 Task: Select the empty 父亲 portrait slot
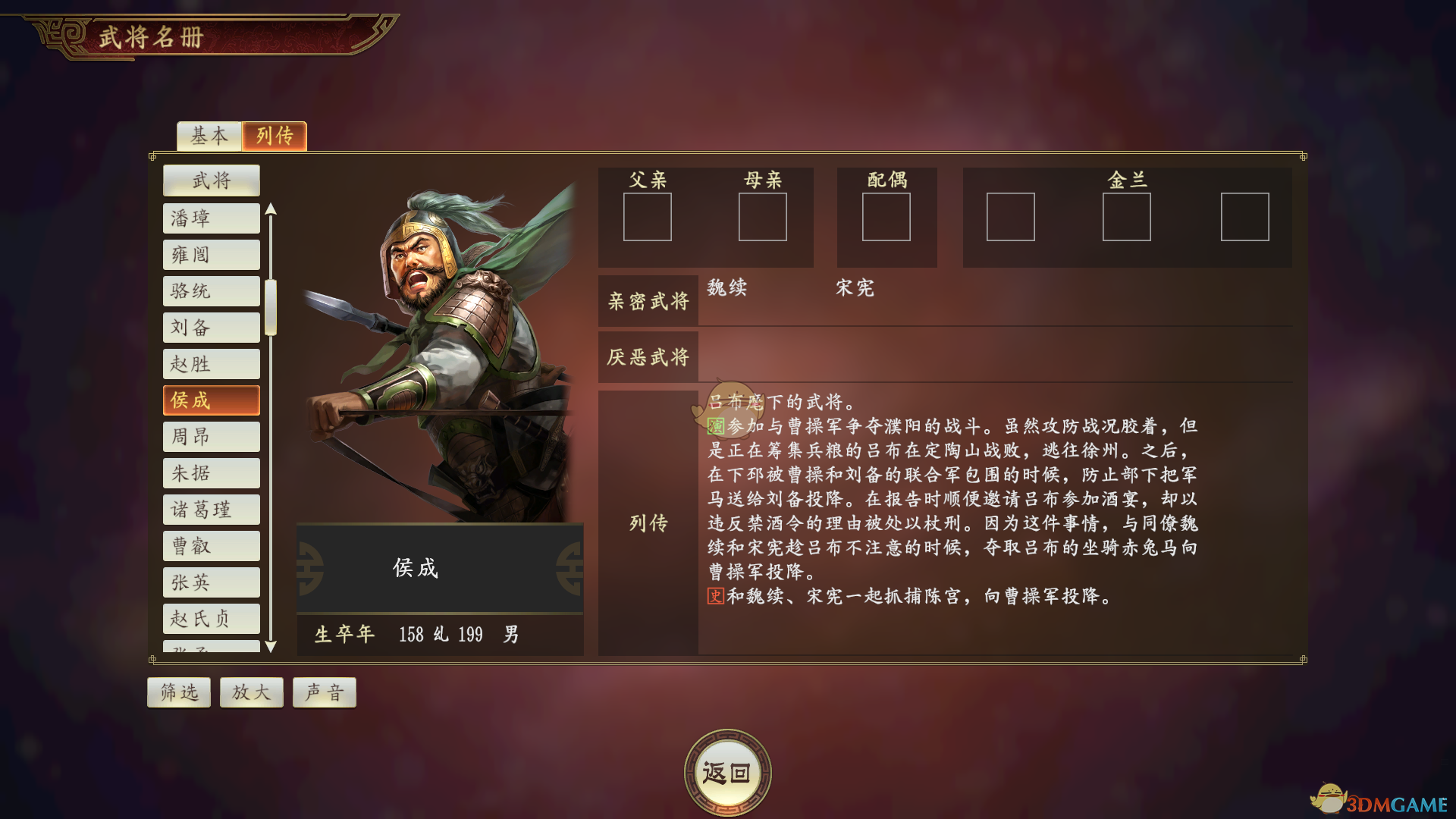[x=648, y=217]
